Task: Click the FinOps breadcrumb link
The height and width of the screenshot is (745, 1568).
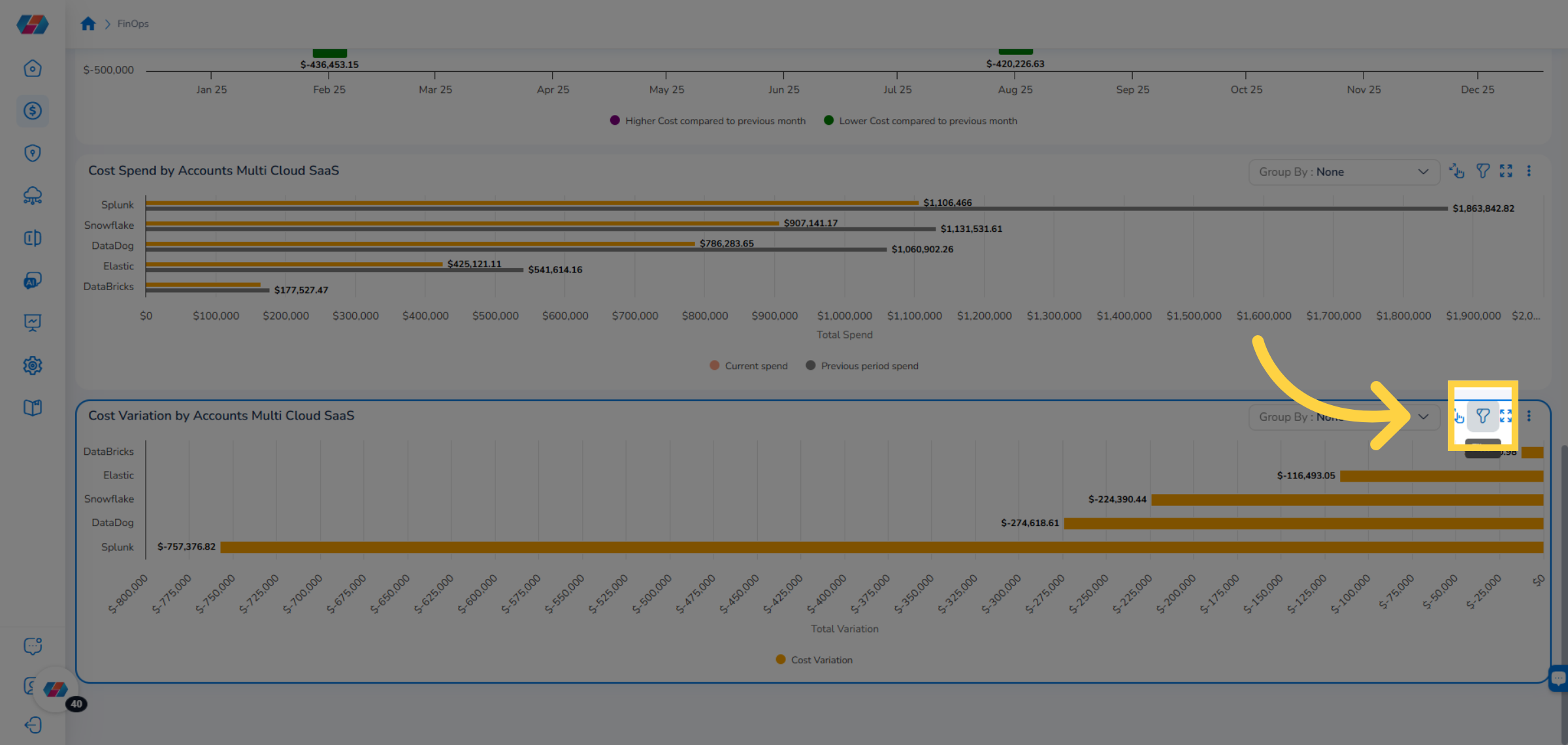Action: (133, 24)
